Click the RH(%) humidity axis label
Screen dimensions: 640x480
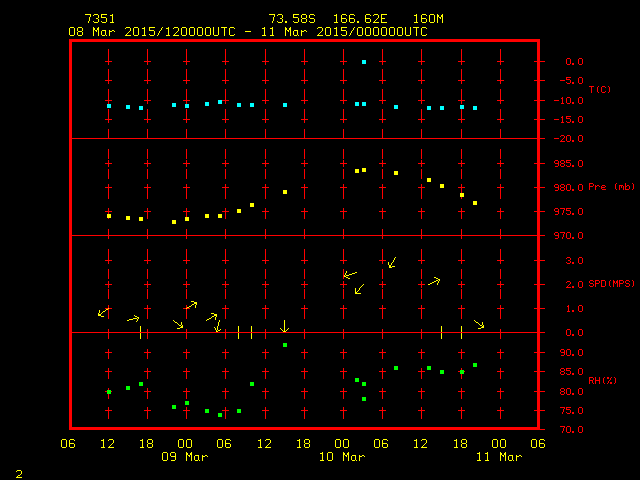(x=602, y=381)
